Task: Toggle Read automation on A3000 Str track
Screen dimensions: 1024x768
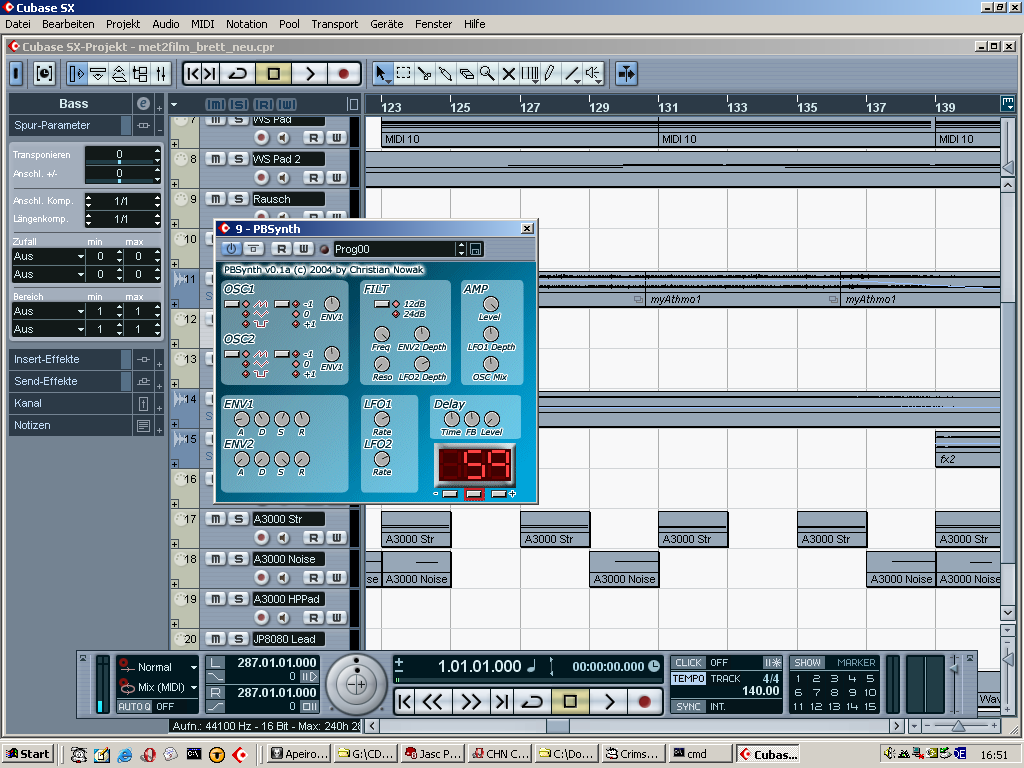Action: click(313, 537)
